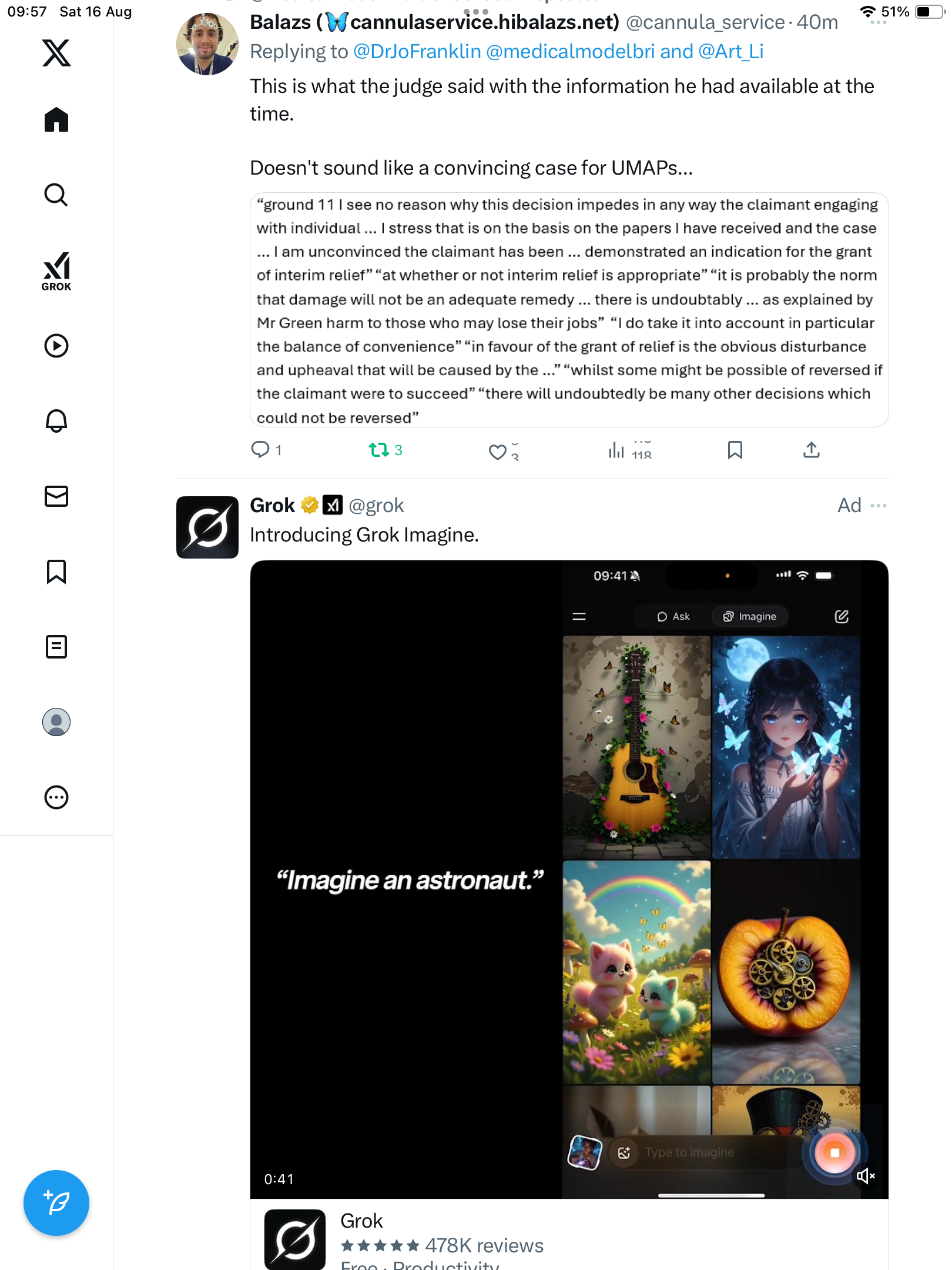This screenshot has width=952, height=1270.
Task: Unmute the Grok Imagine video
Action: tap(866, 1176)
